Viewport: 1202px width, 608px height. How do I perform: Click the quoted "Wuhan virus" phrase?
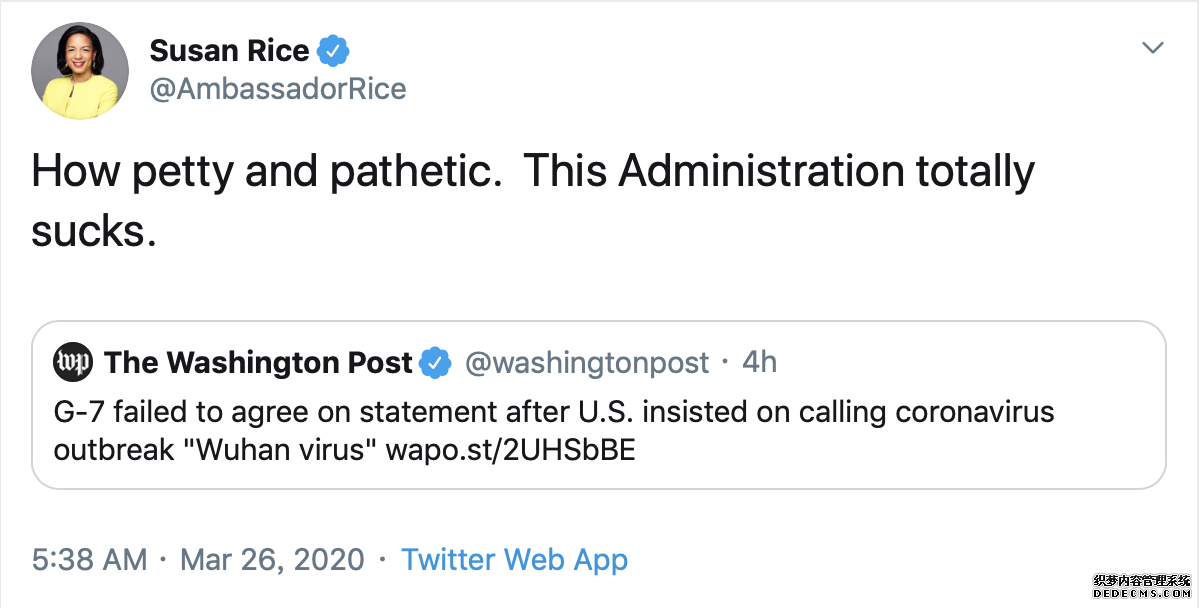click(x=288, y=450)
